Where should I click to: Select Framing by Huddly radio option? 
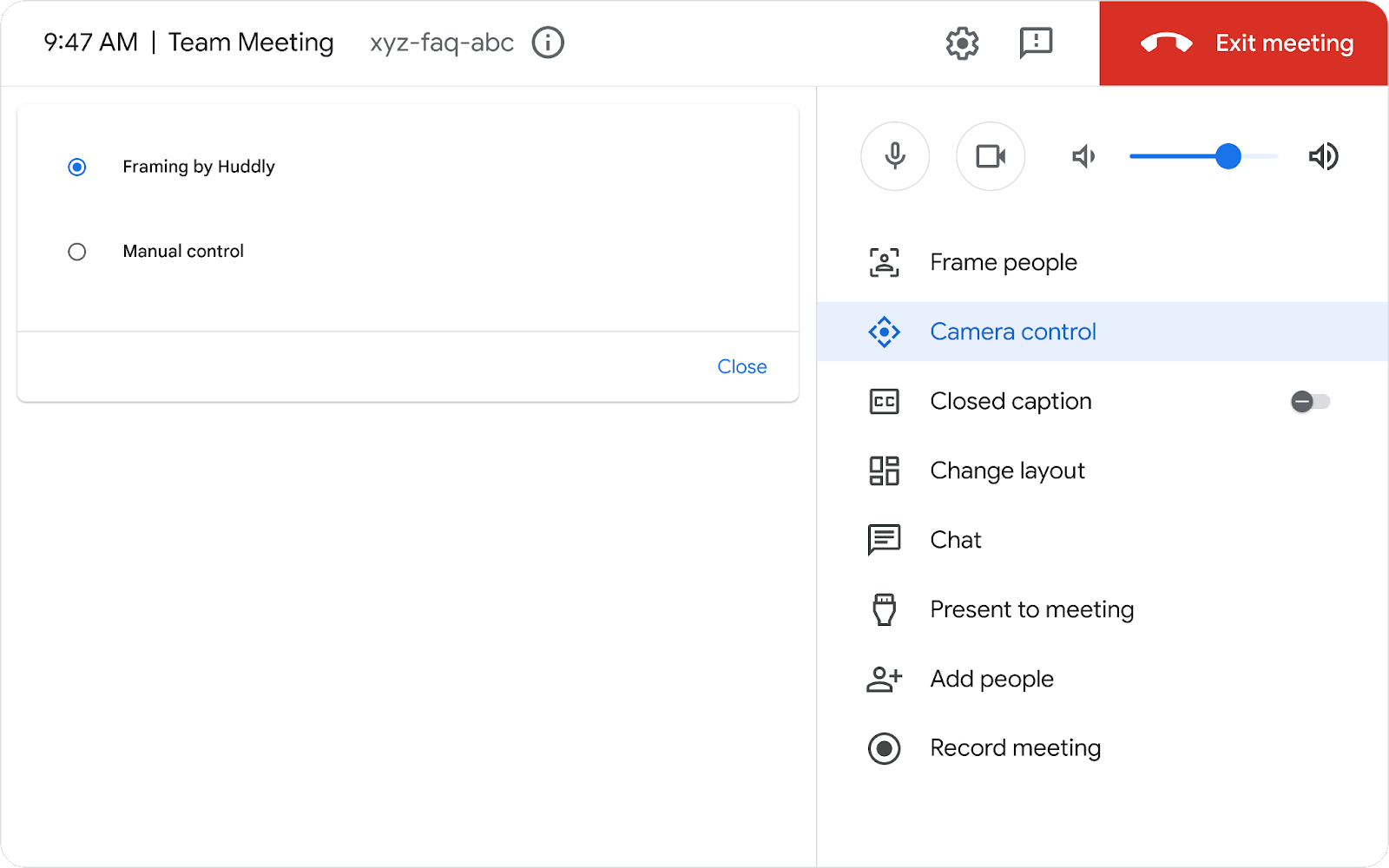coord(77,167)
